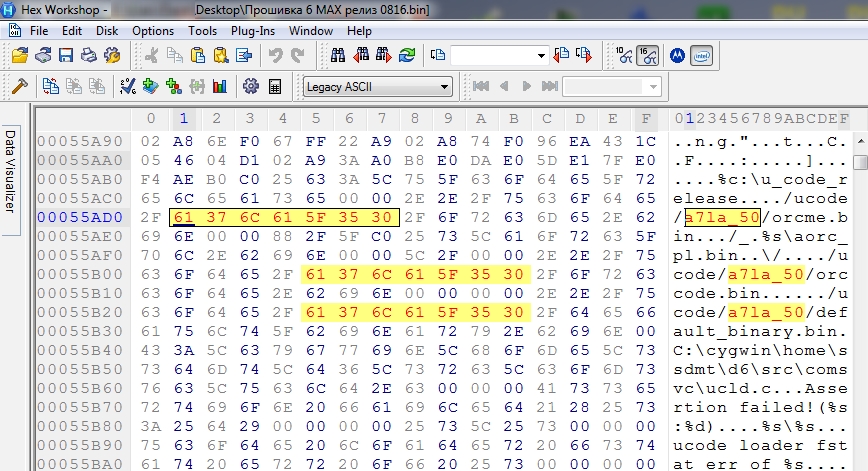
Task: Click the Replace icon with green arrows
Action: point(407,56)
